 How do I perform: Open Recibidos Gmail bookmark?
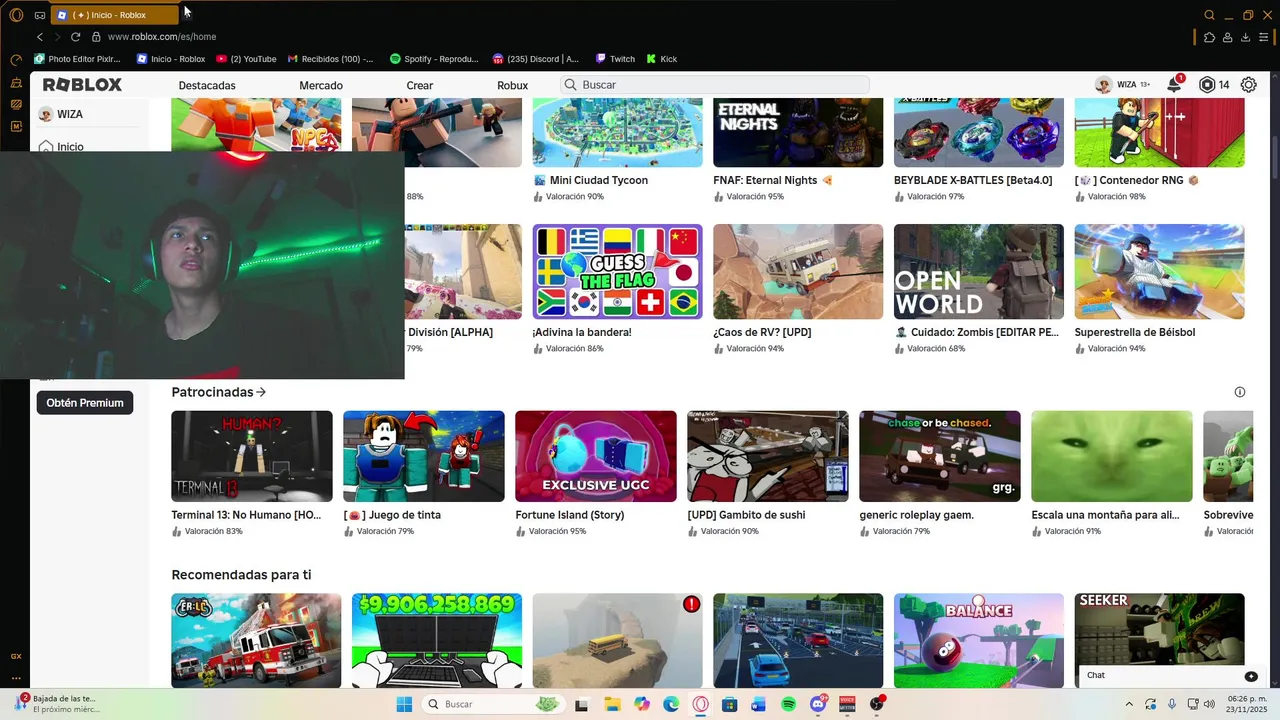pyautogui.click(x=331, y=59)
